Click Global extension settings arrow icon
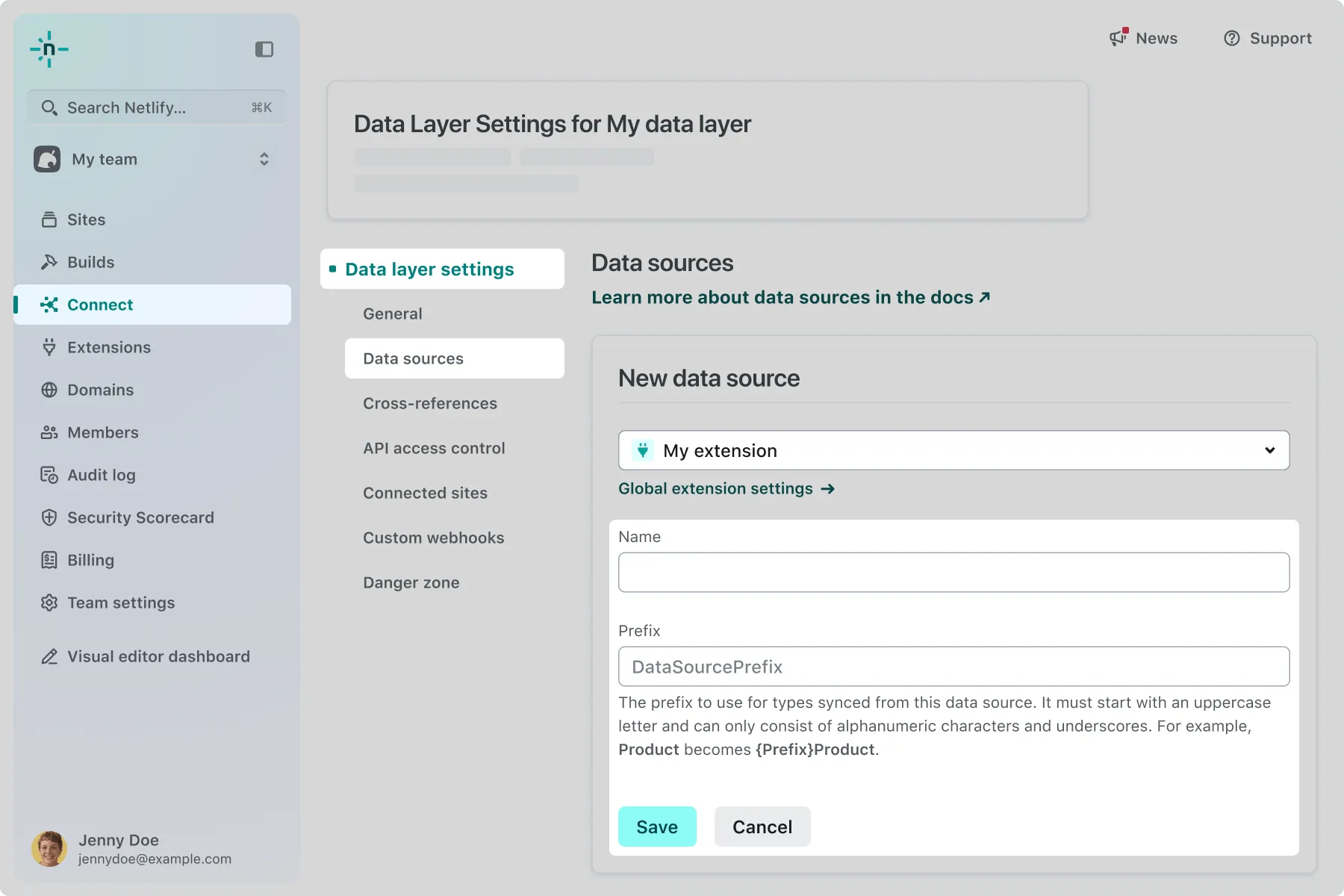 [x=827, y=489]
